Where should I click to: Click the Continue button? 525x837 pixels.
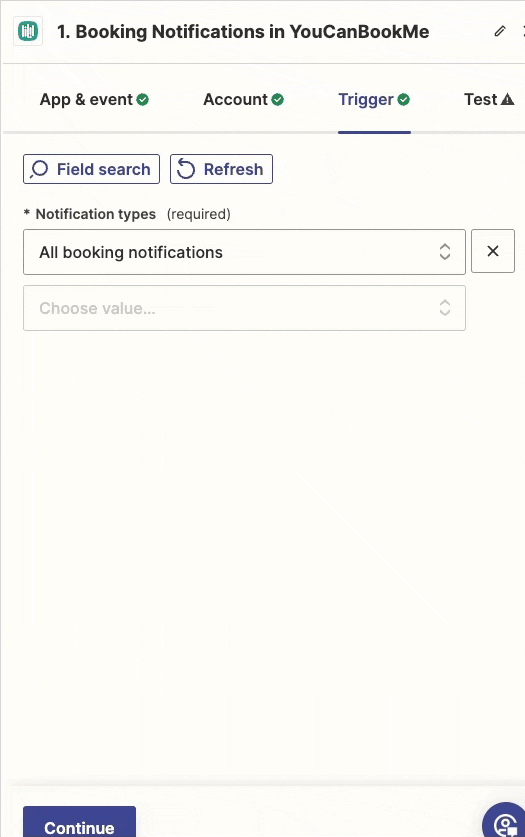[x=79, y=822]
